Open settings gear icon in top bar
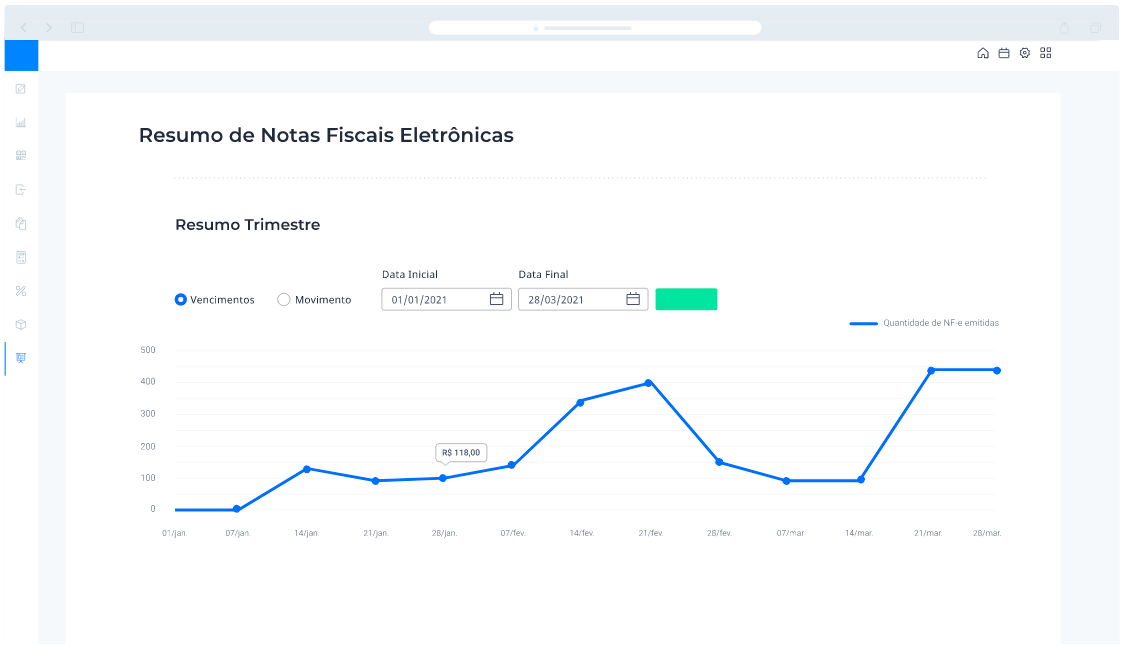This screenshot has height=646, width=1125. click(1025, 53)
